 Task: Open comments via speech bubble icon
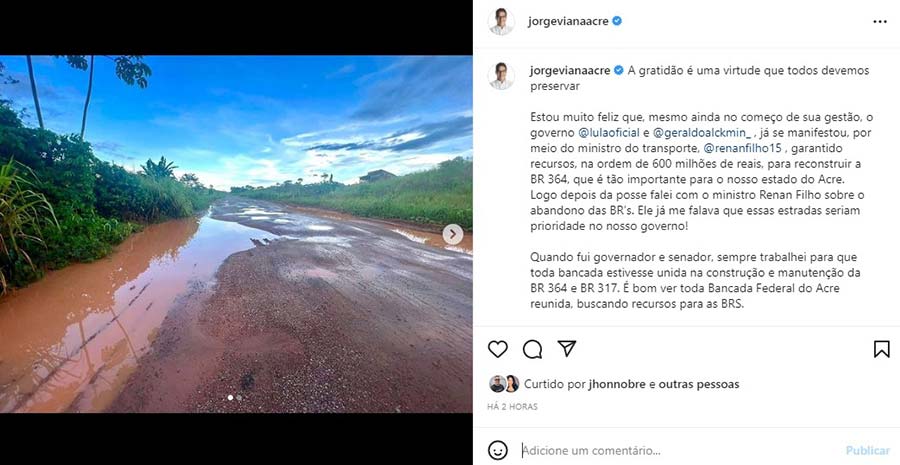tap(532, 349)
